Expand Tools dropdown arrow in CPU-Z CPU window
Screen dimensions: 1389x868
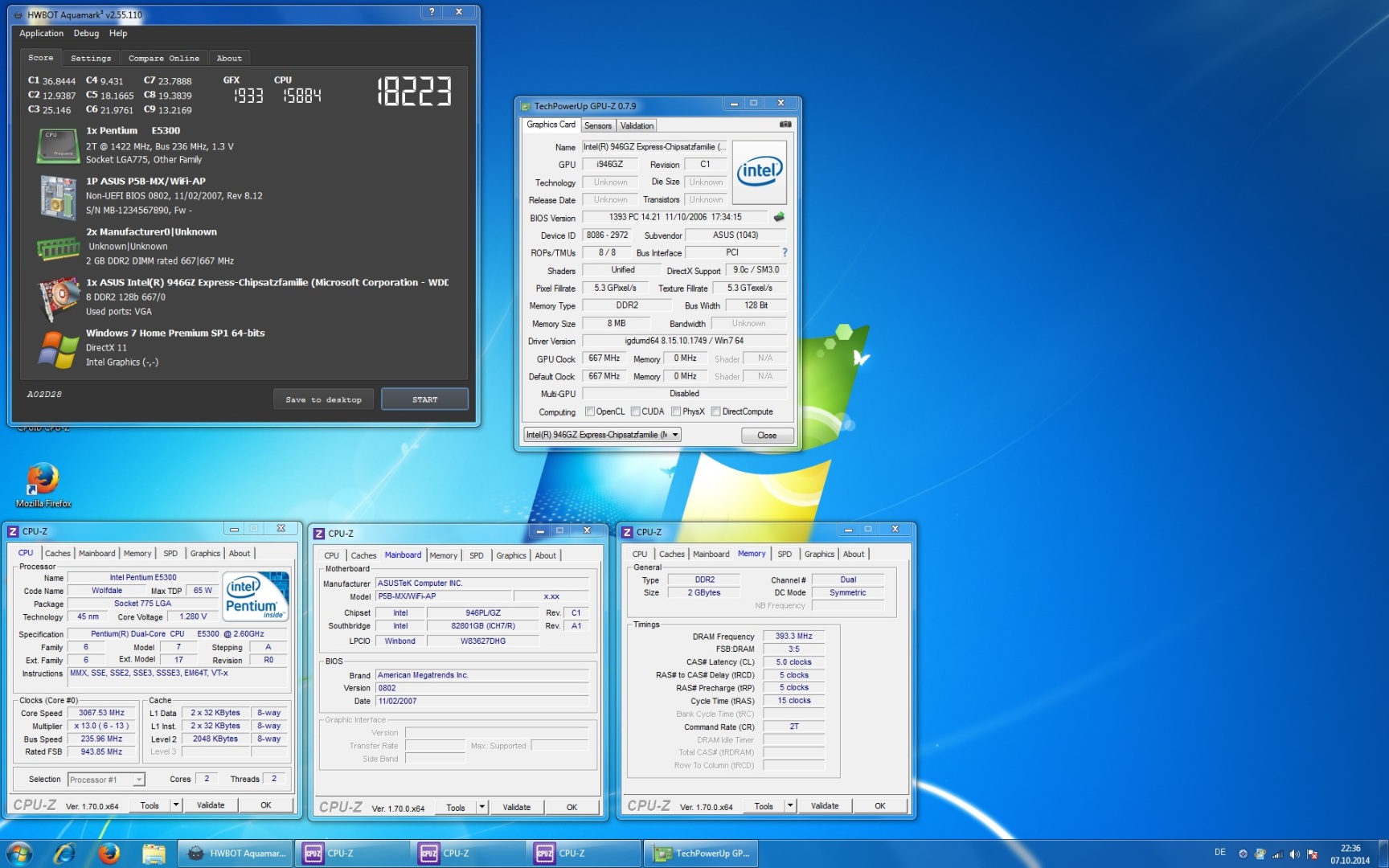[176, 805]
